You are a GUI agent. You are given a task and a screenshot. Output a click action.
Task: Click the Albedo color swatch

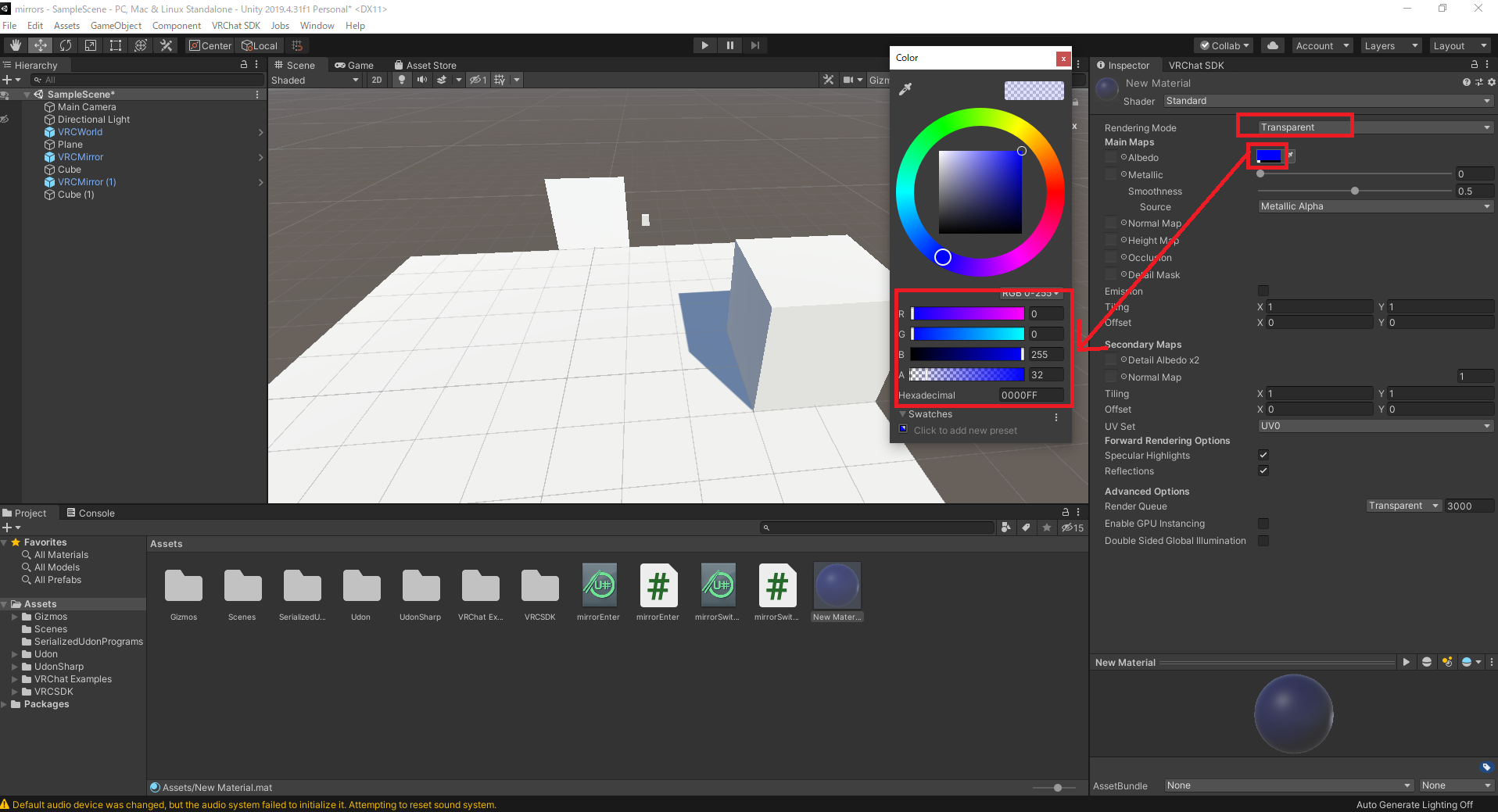coord(1270,156)
